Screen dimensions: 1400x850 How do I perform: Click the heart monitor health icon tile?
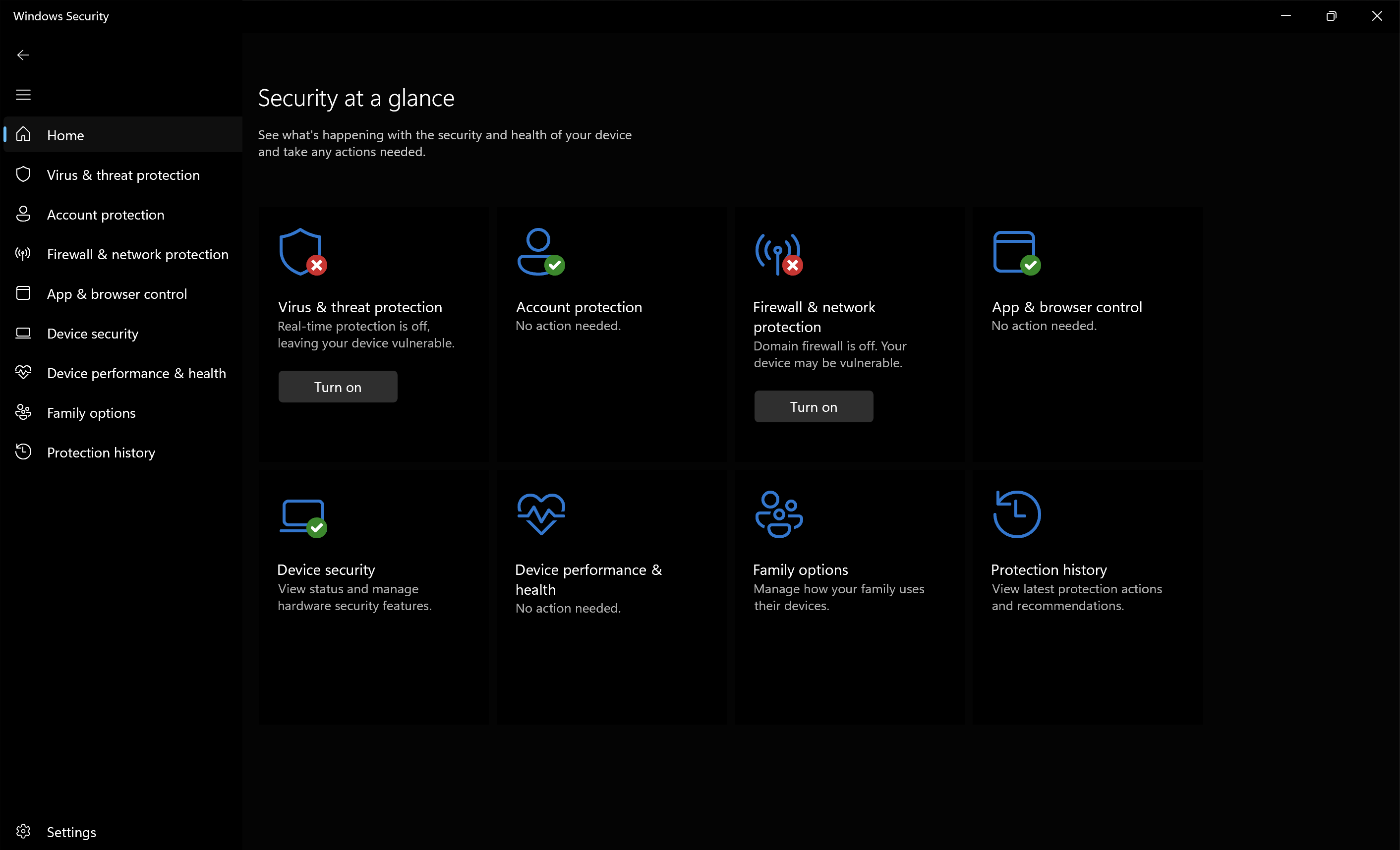541,514
